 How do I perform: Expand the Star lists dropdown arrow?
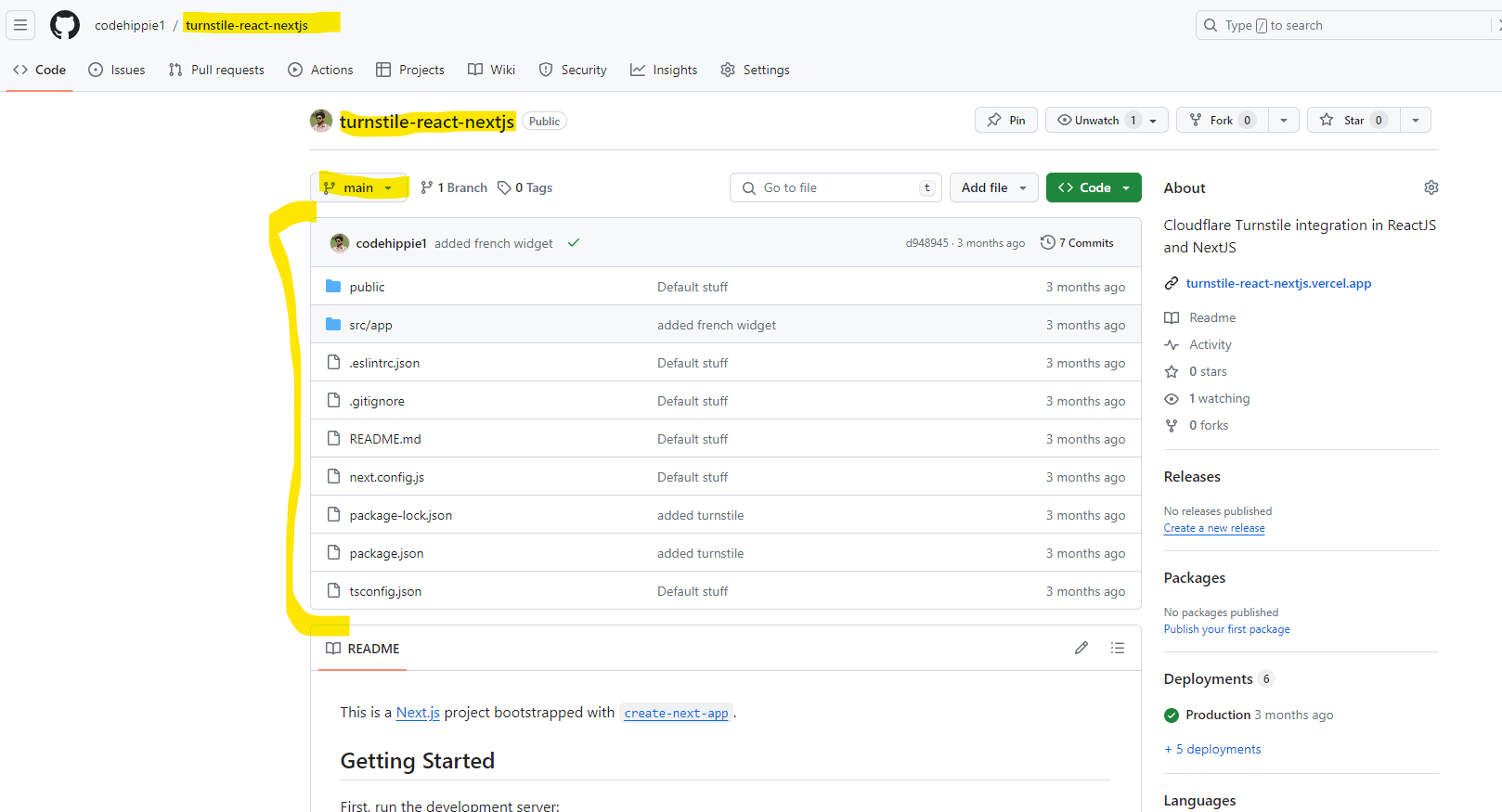[x=1416, y=120]
